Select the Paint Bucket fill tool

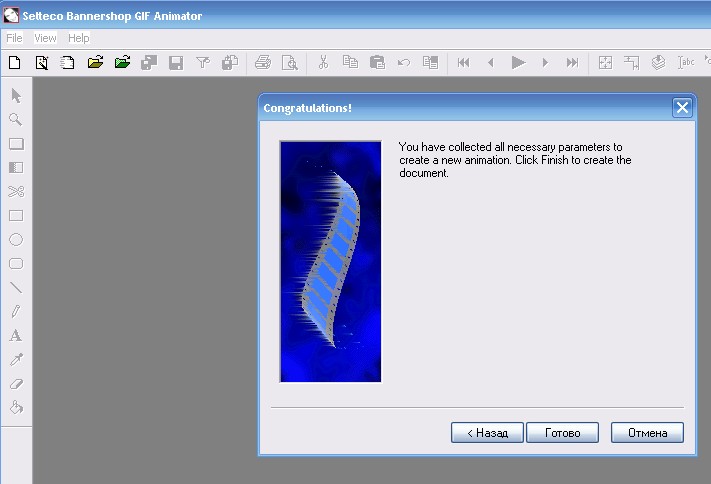[x=16, y=407]
